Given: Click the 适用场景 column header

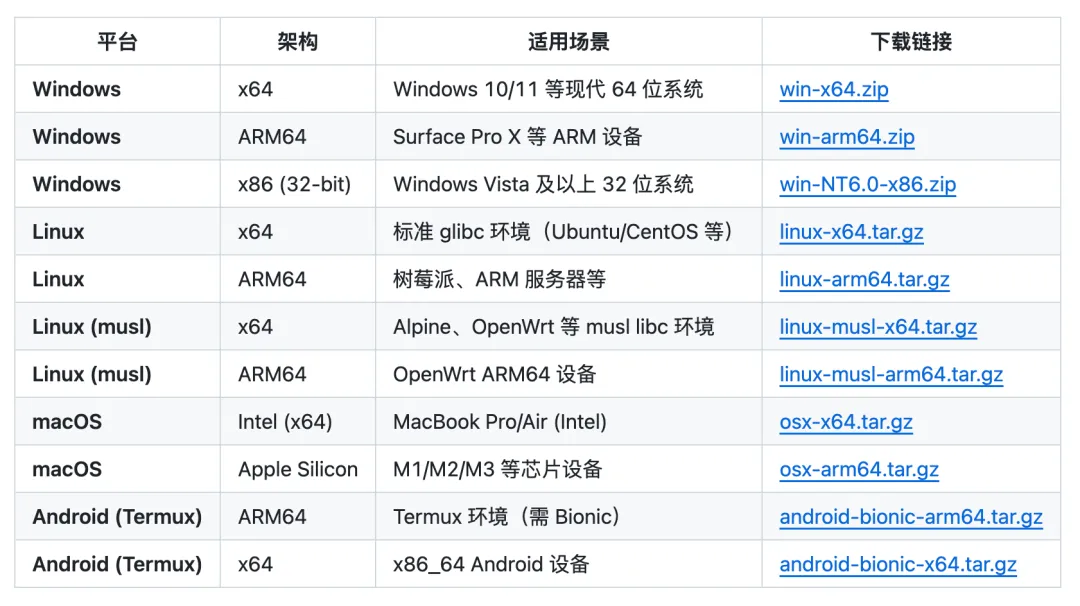Looking at the screenshot, I should click(x=568, y=42).
